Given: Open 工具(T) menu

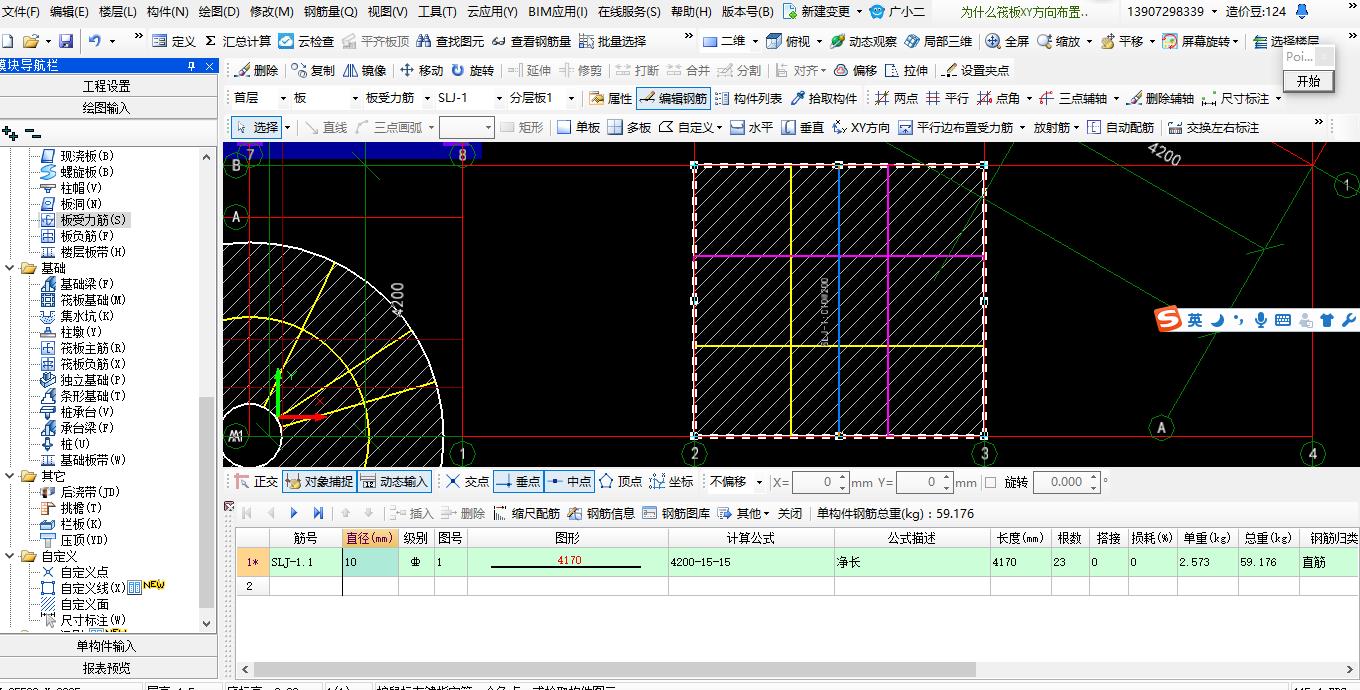Looking at the screenshot, I should tap(437, 12).
